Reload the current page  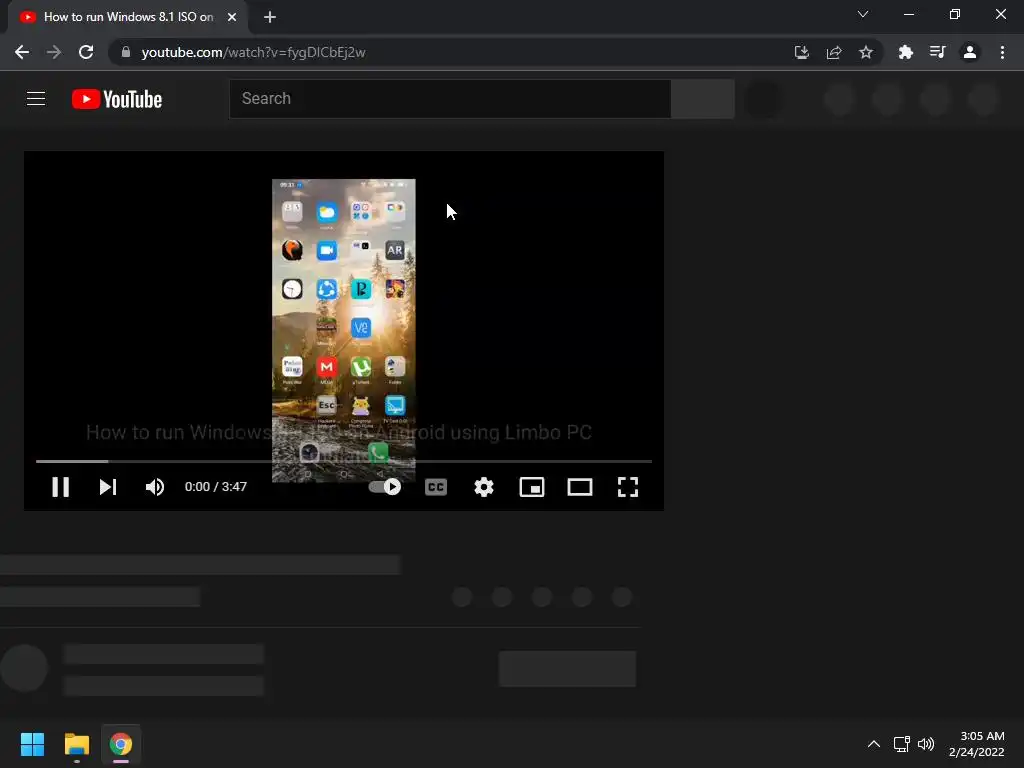[86, 52]
